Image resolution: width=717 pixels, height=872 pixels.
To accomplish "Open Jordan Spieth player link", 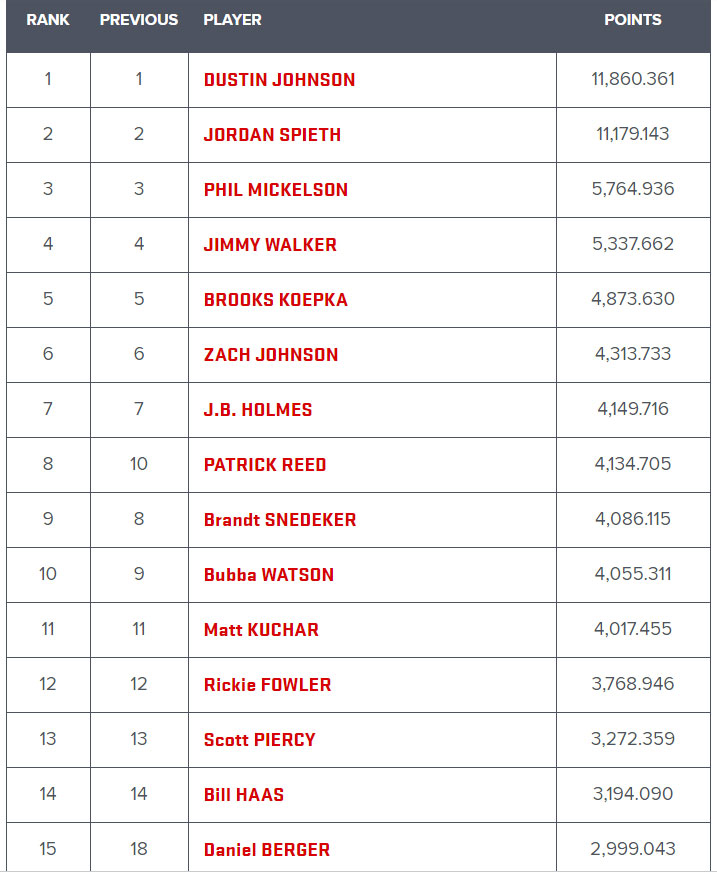I will click(x=272, y=135).
